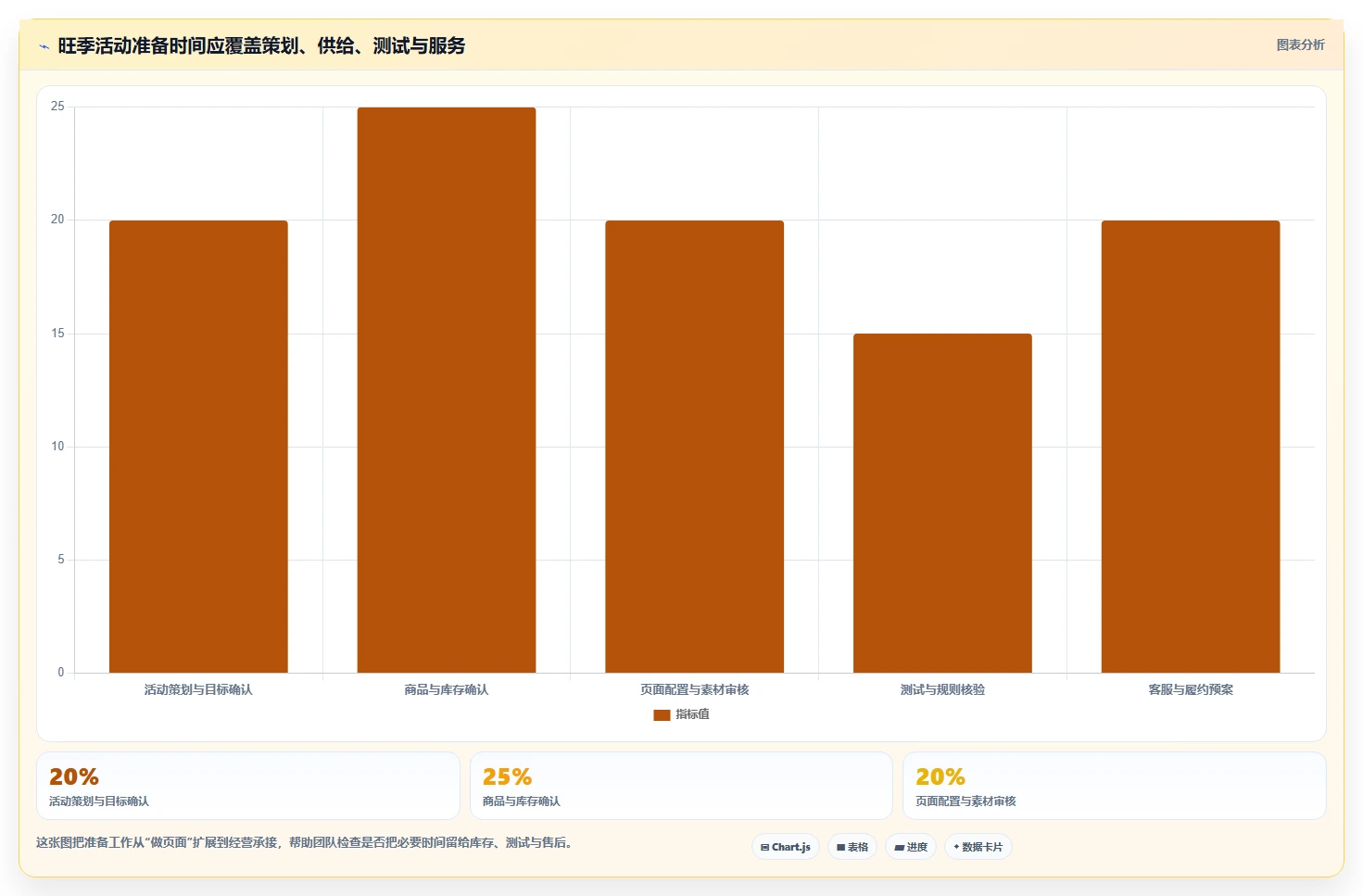
Task: Open the 25% 商品与库存确认 card
Action: [681, 786]
